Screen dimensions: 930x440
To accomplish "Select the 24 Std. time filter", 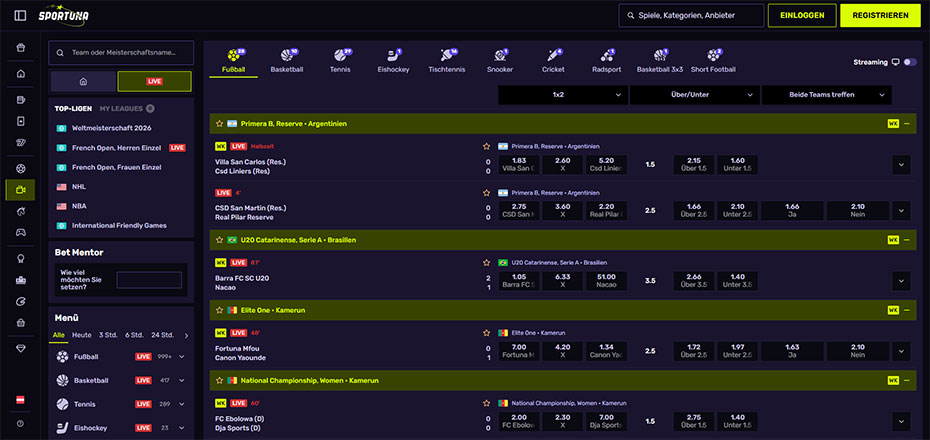I will click(163, 335).
